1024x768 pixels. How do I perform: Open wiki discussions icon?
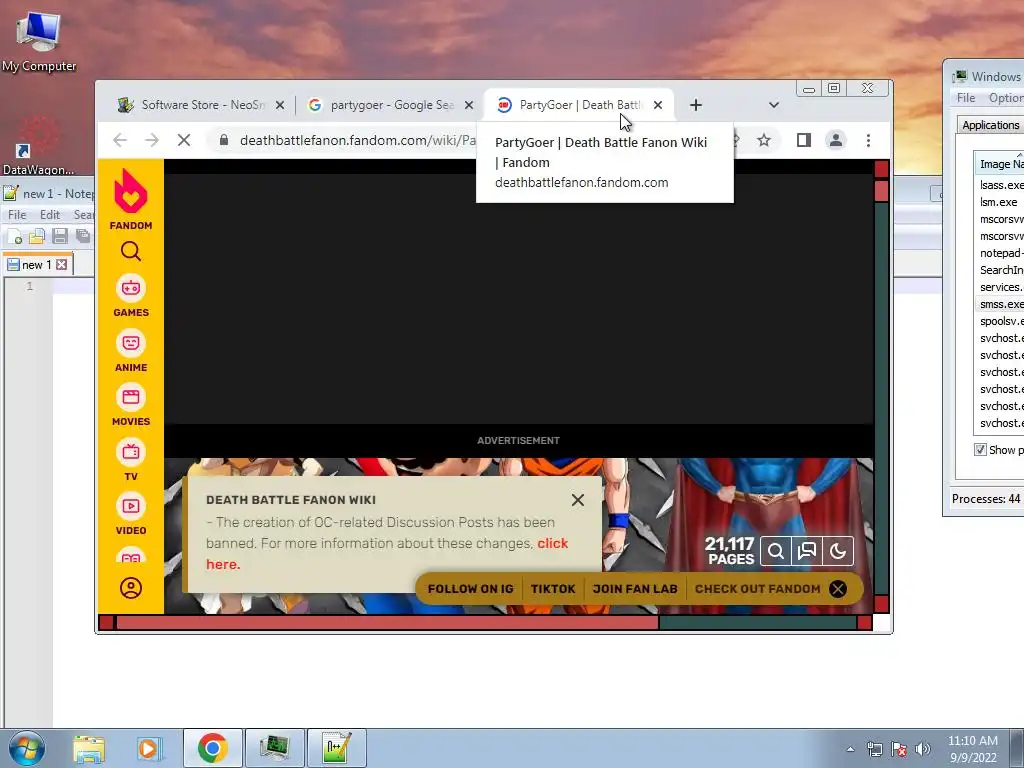(807, 551)
